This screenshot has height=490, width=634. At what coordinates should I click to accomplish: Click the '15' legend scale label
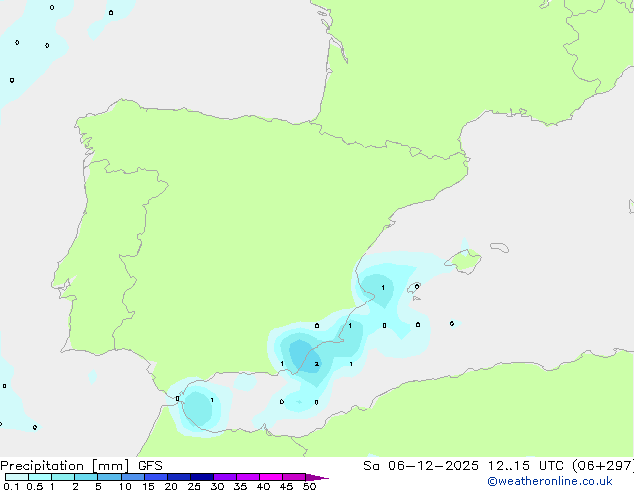148,486
